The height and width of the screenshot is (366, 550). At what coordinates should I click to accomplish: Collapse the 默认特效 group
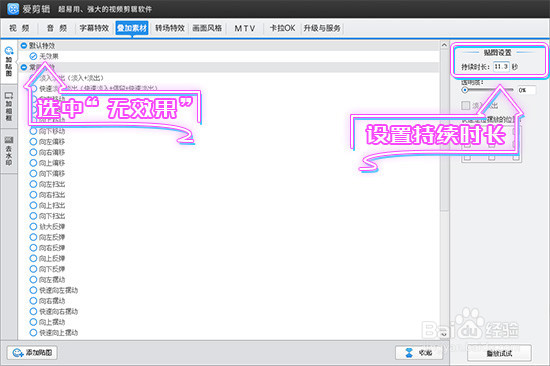(x=24, y=46)
